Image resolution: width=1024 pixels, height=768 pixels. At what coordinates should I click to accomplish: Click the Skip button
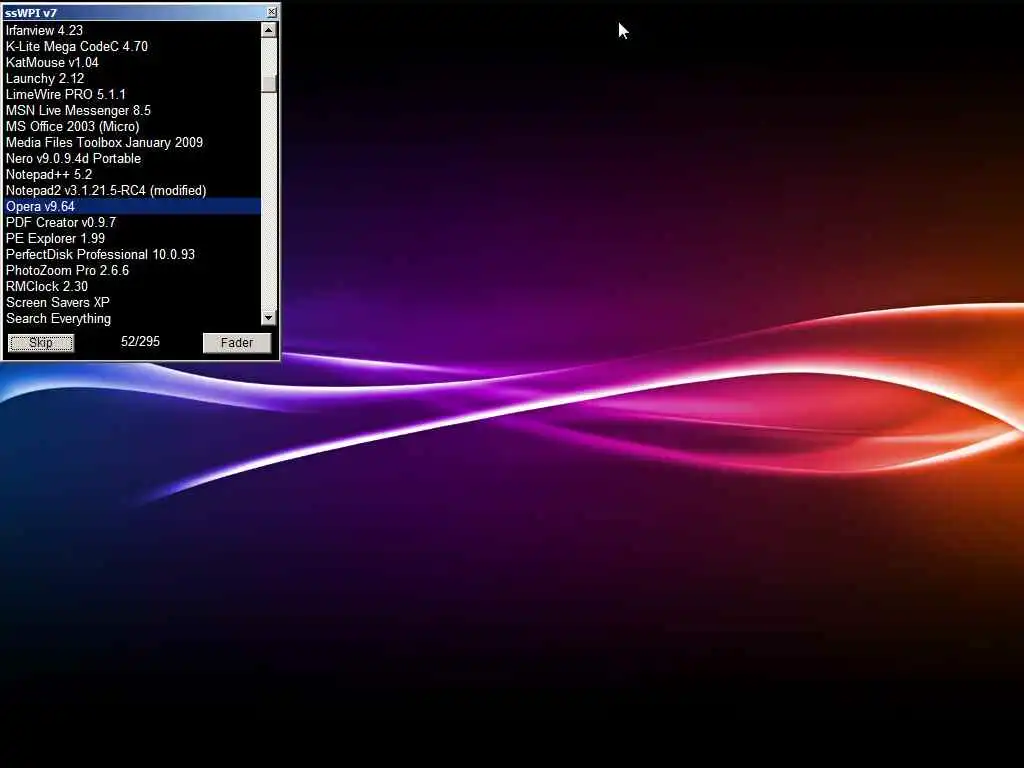pyautogui.click(x=40, y=343)
